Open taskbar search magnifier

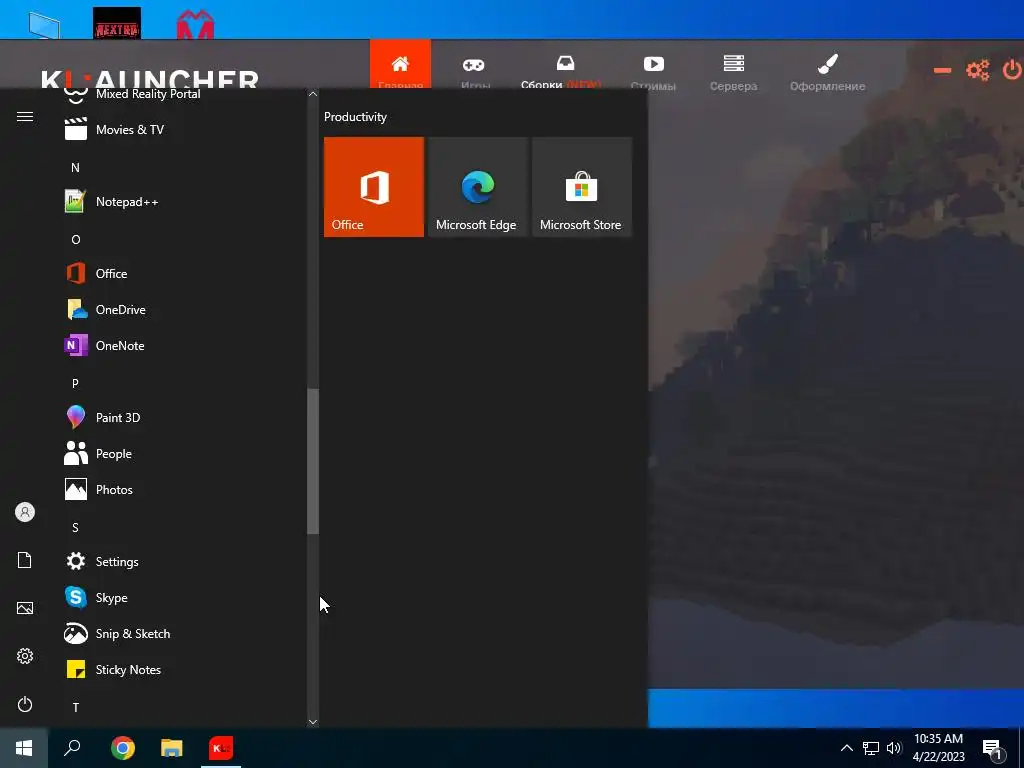pyautogui.click(x=72, y=748)
